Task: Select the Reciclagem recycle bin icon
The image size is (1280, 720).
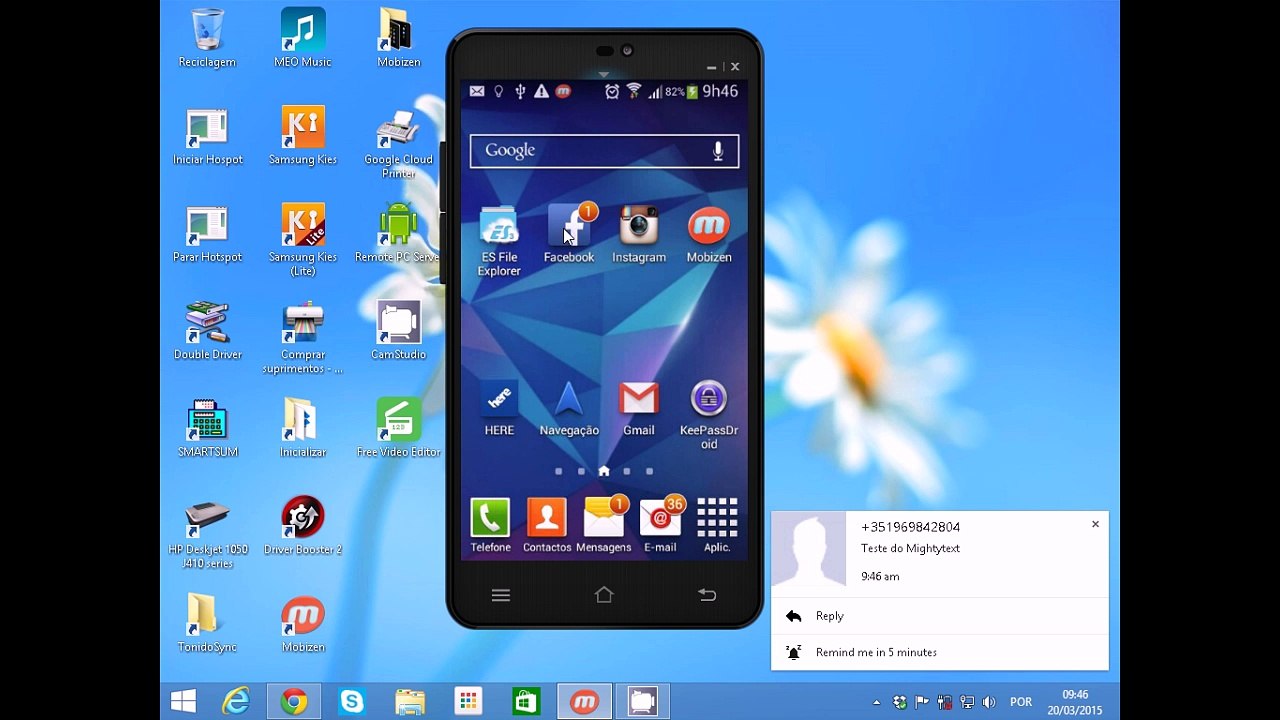Action: point(207,38)
